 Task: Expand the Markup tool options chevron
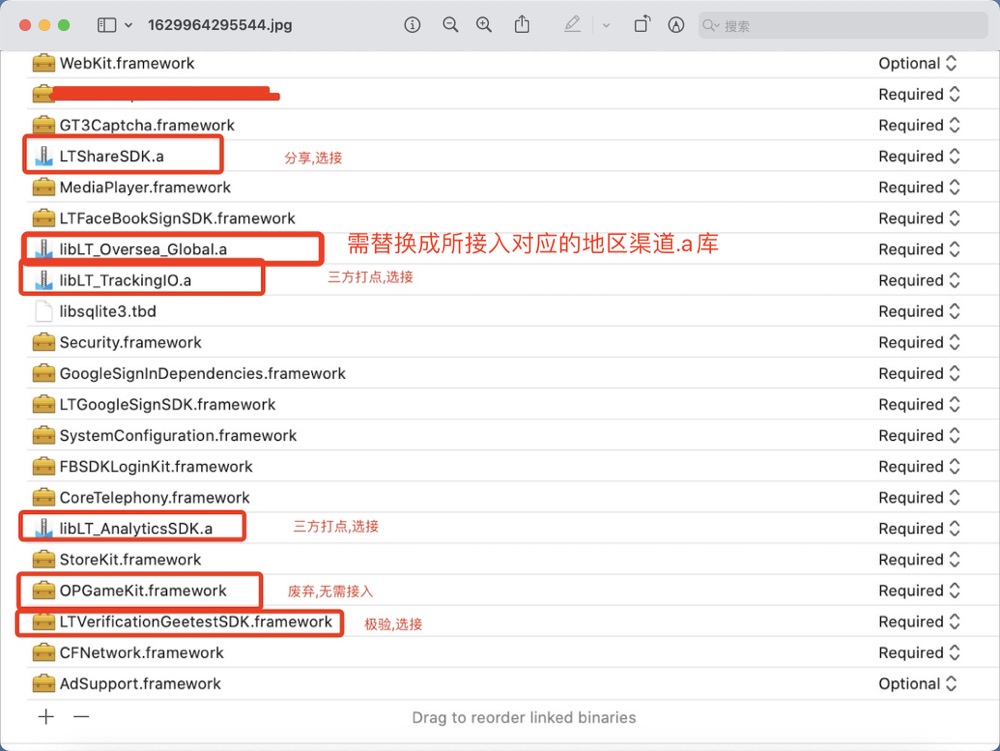coord(606,25)
